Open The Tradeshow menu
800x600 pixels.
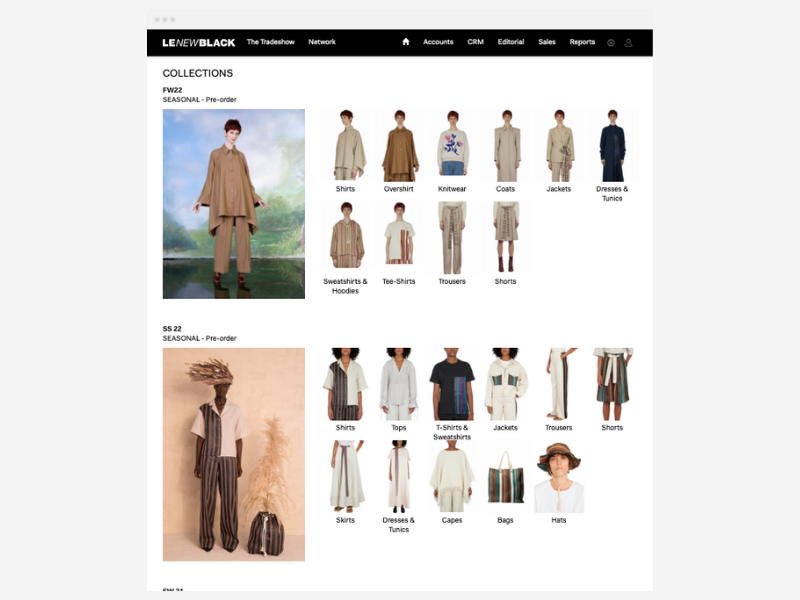tap(270, 42)
